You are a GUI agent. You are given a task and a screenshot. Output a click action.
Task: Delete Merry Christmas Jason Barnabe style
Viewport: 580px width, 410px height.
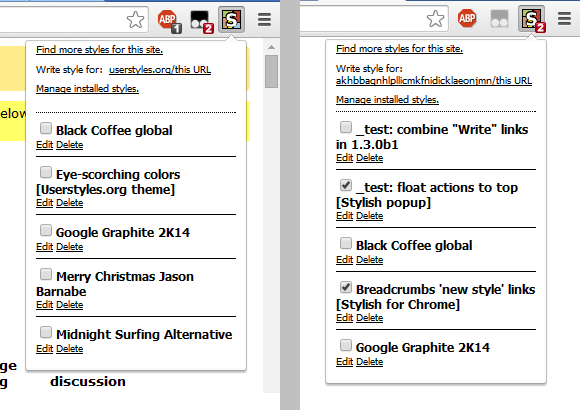click(70, 305)
